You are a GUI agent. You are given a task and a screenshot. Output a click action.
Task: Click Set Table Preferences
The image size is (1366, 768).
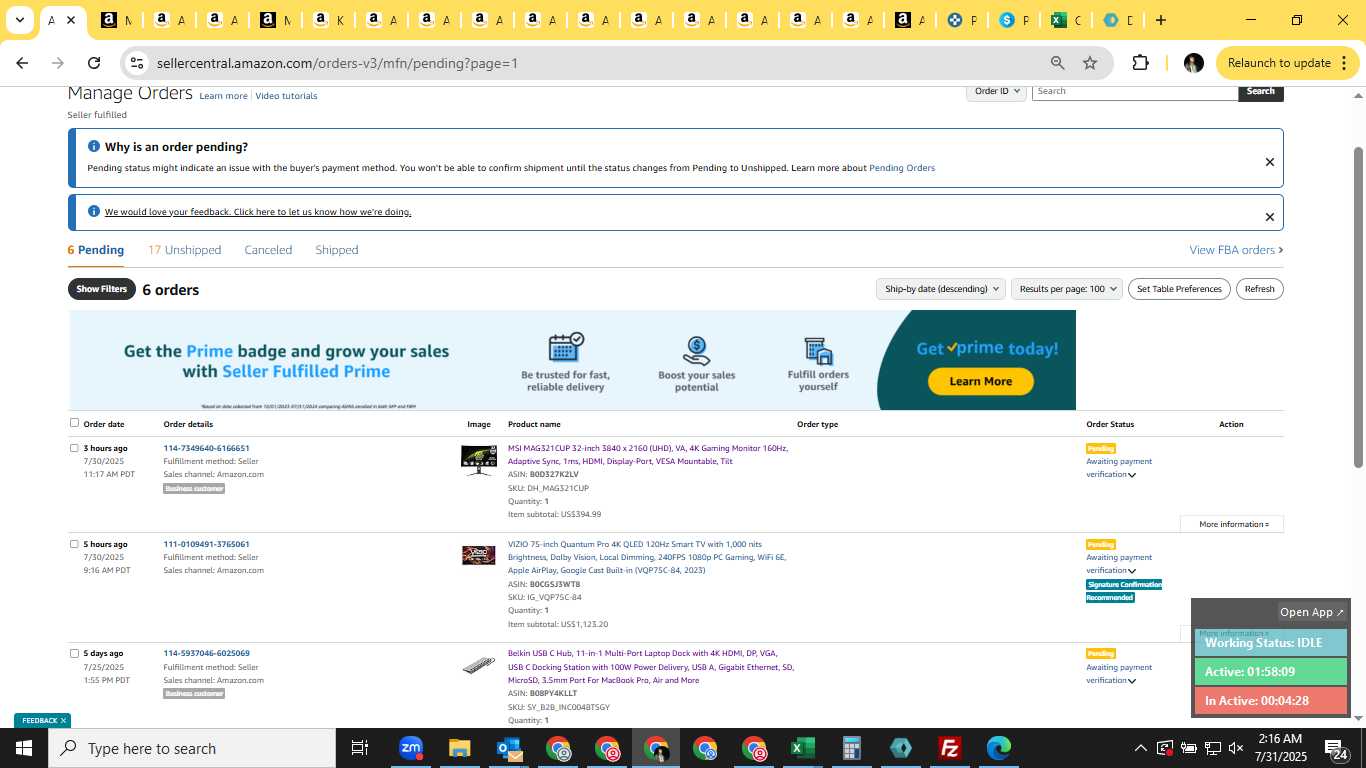pos(1179,289)
